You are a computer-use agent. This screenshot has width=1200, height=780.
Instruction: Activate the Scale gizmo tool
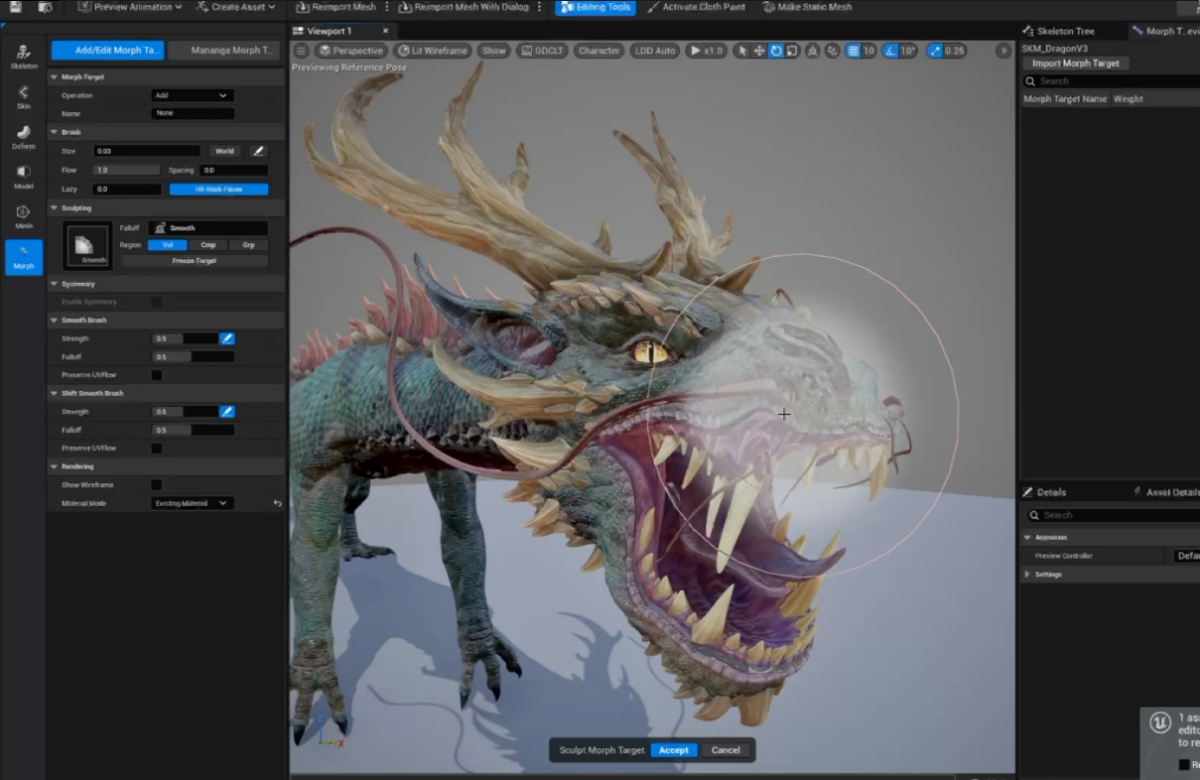coord(791,51)
